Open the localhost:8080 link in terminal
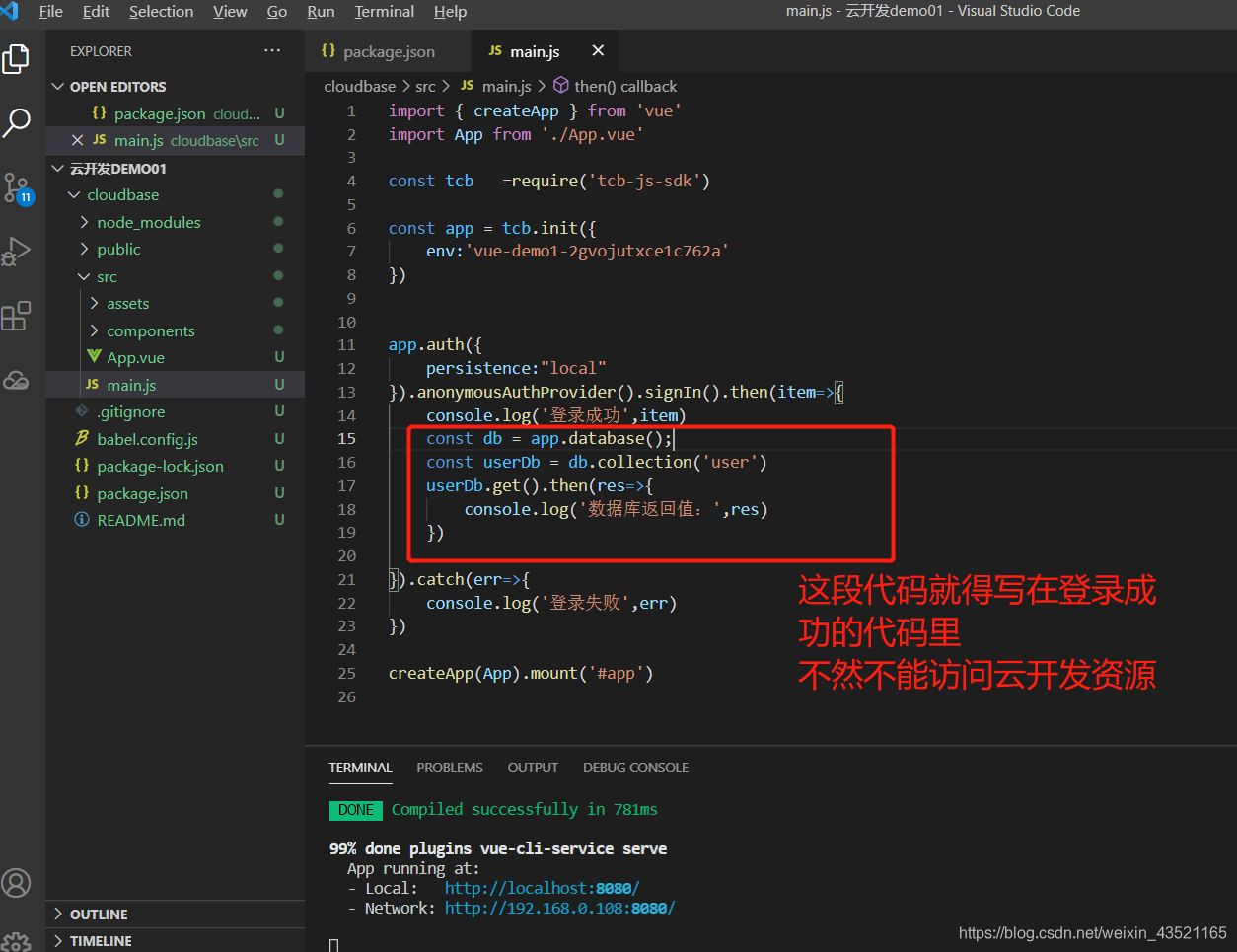This screenshot has width=1237, height=952. pos(542,888)
